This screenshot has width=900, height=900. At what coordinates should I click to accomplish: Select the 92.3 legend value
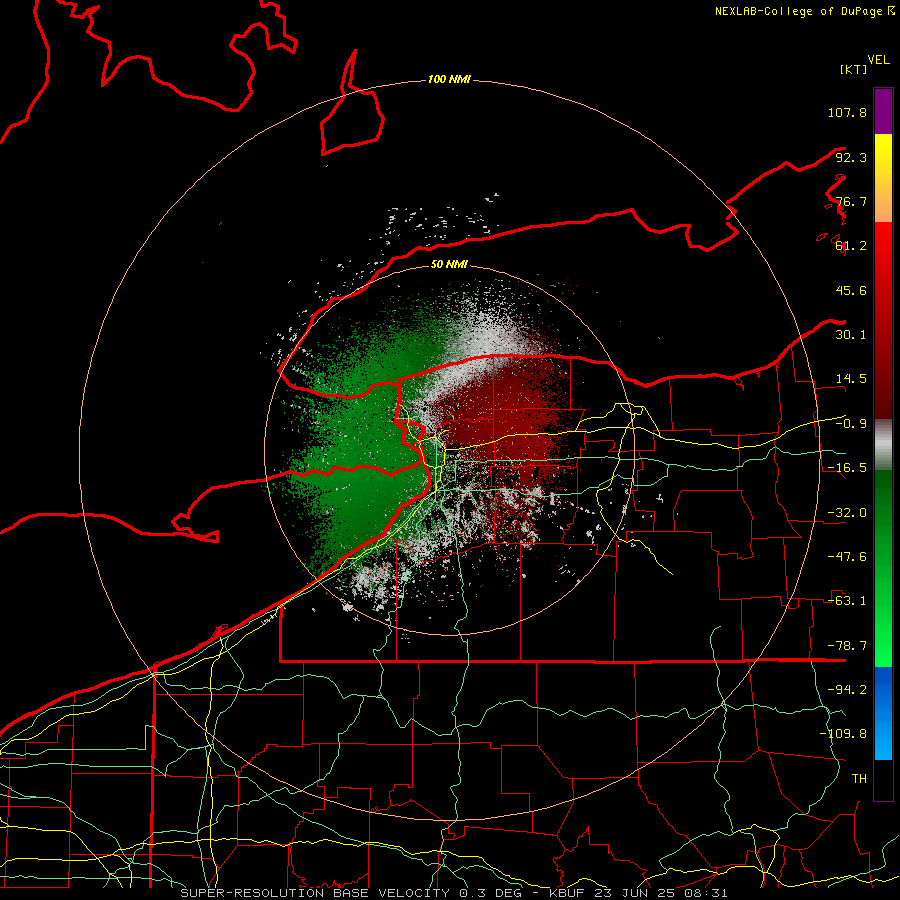pyautogui.click(x=851, y=157)
